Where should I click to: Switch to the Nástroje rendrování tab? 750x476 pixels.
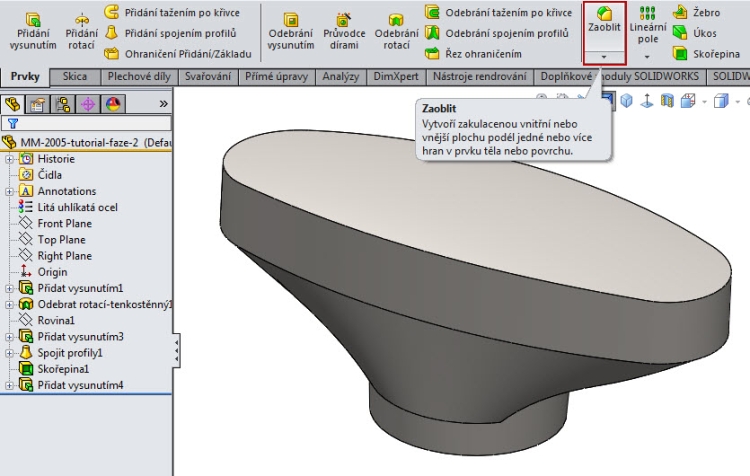479,77
